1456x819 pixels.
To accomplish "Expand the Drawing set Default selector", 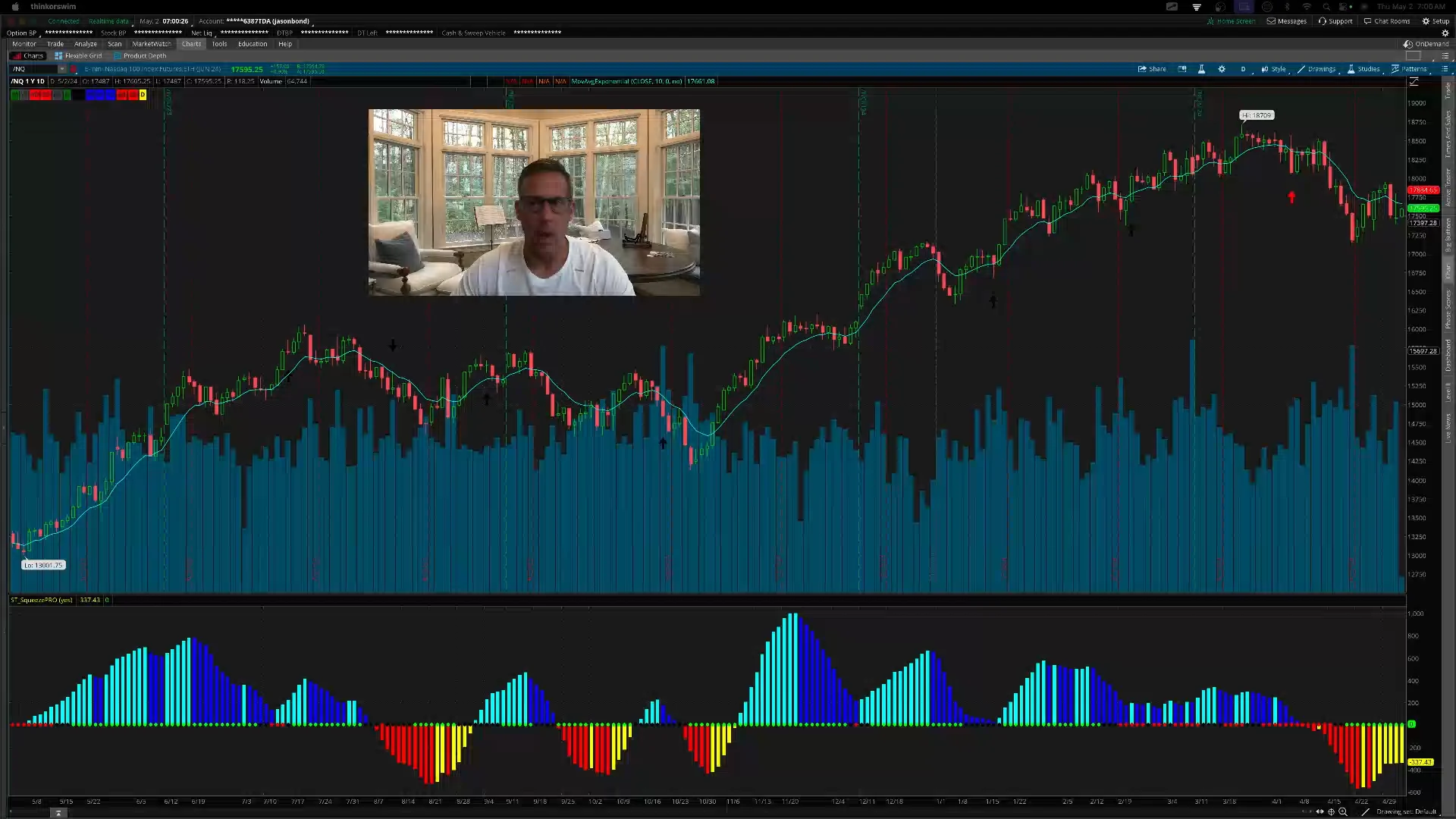I will click(1407, 811).
